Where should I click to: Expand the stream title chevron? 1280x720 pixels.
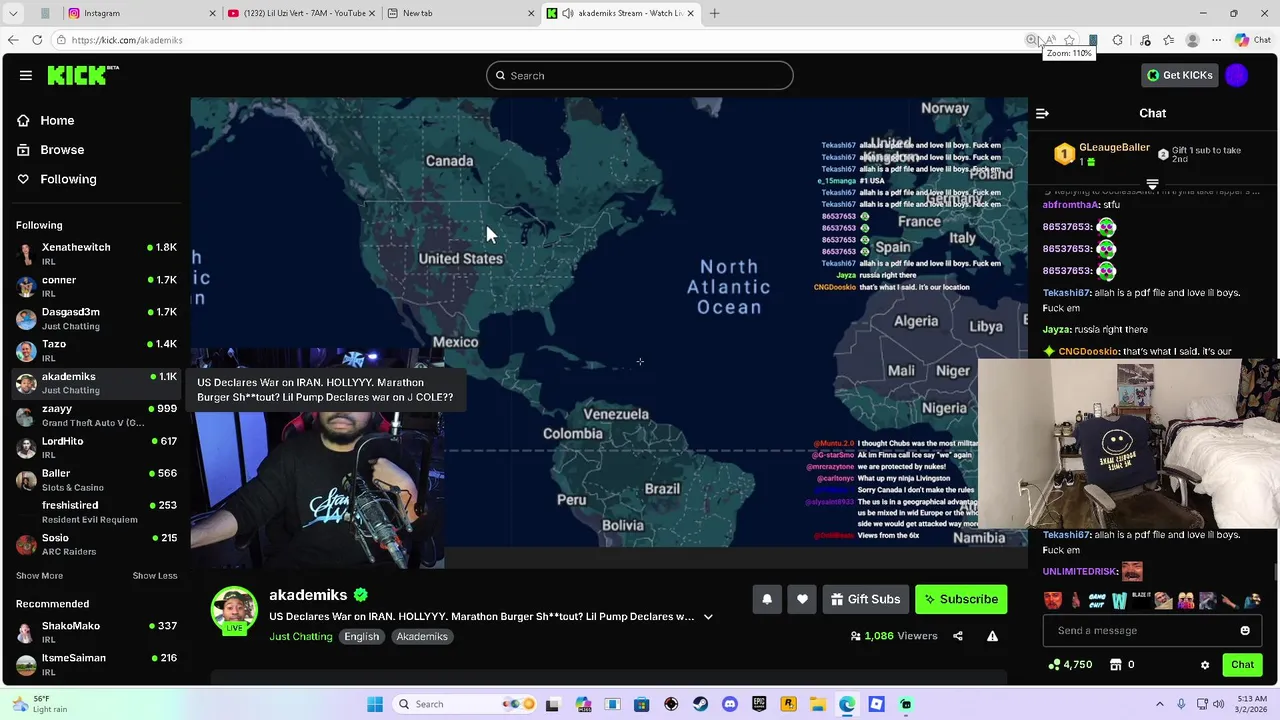coord(708,617)
